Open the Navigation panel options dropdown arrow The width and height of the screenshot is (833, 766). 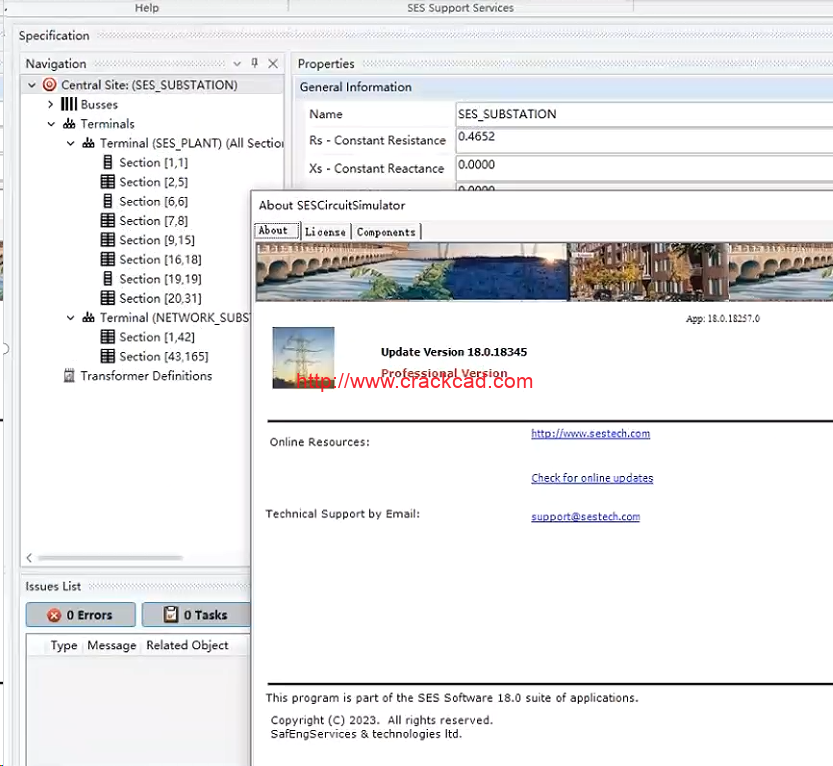point(237,64)
